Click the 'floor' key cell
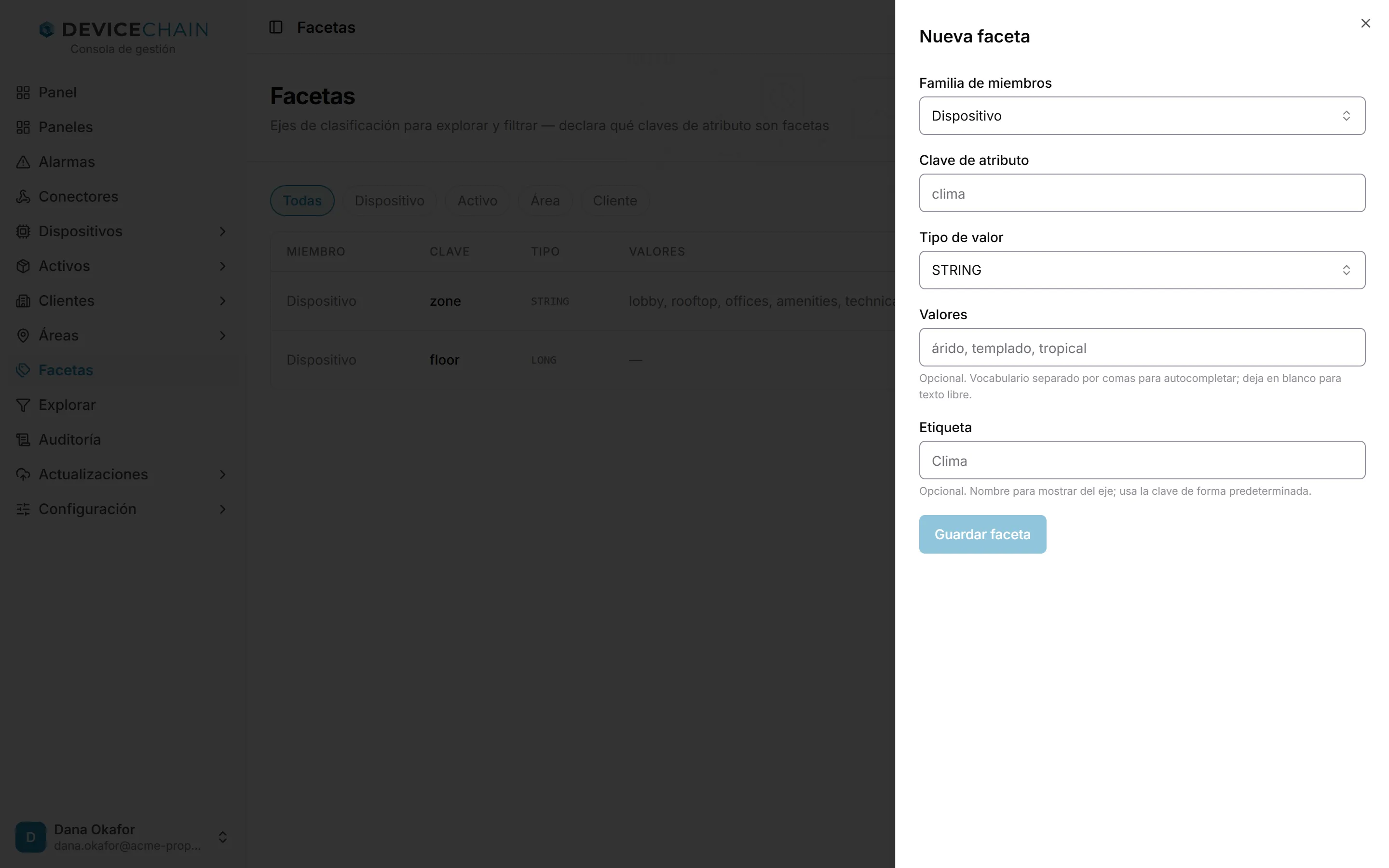The image size is (1389, 868). (445, 360)
